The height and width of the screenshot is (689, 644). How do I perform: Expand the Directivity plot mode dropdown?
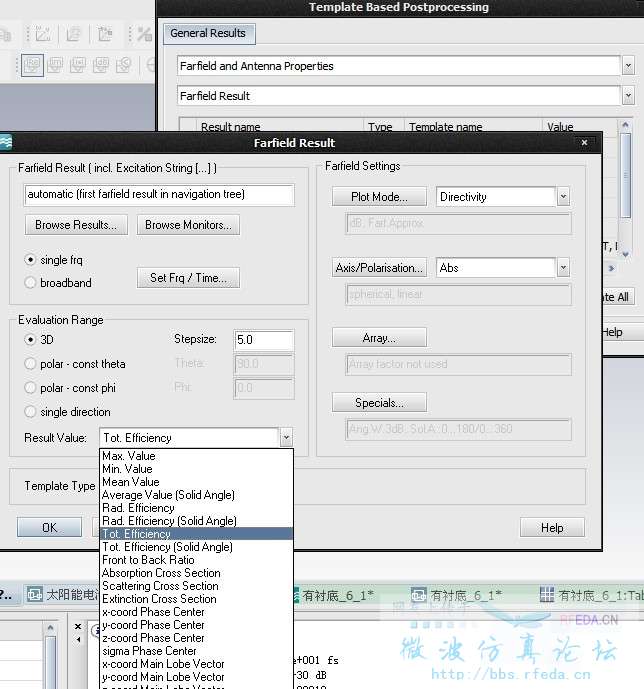coord(563,197)
